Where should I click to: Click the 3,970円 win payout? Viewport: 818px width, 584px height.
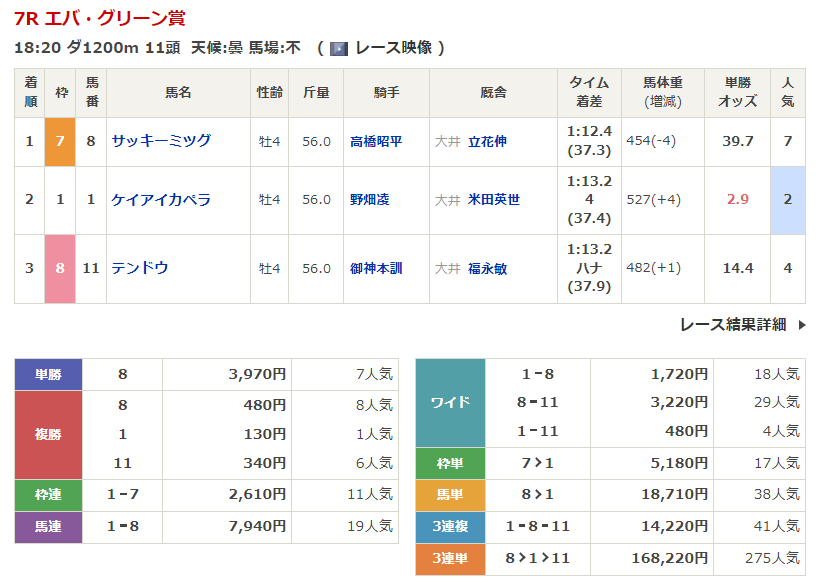tap(257, 374)
